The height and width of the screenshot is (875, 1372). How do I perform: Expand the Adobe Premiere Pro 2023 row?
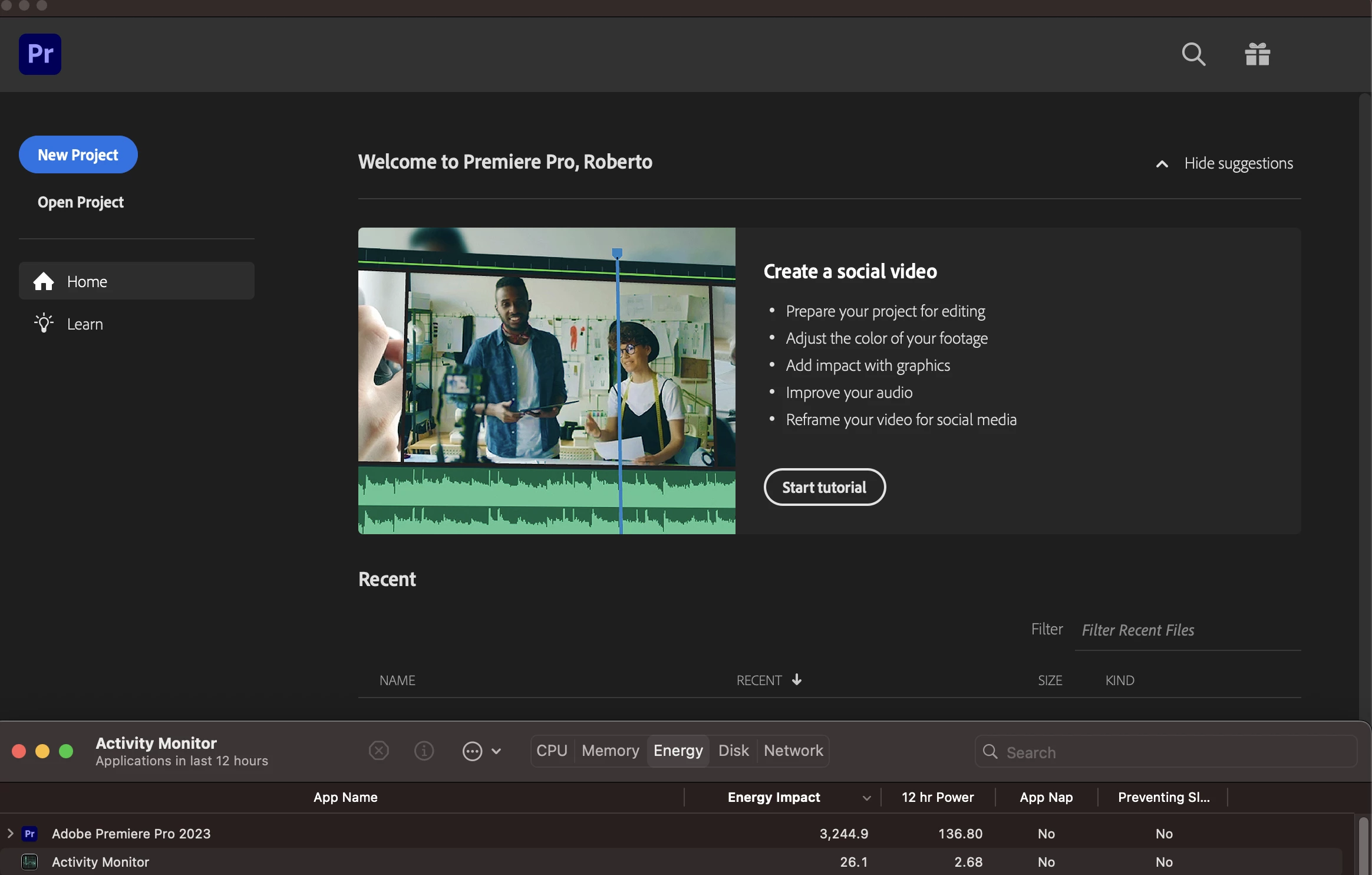10,833
